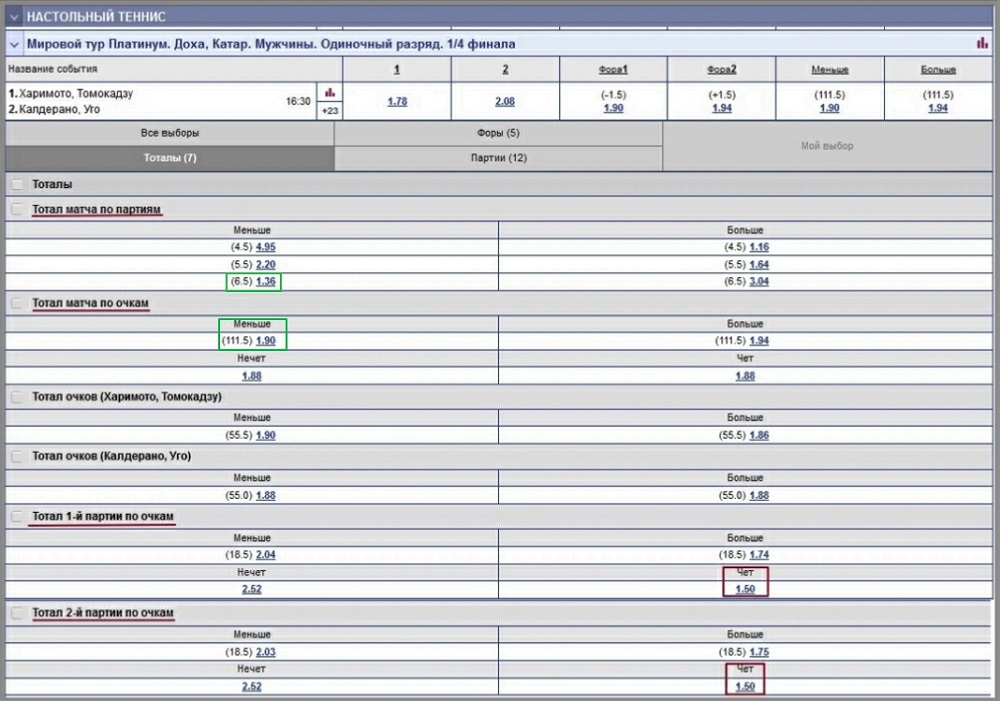Collapse the Мировой тур Платинум tournament chevron
This screenshot has width=1000, height=701.
(x=14, y=44)
